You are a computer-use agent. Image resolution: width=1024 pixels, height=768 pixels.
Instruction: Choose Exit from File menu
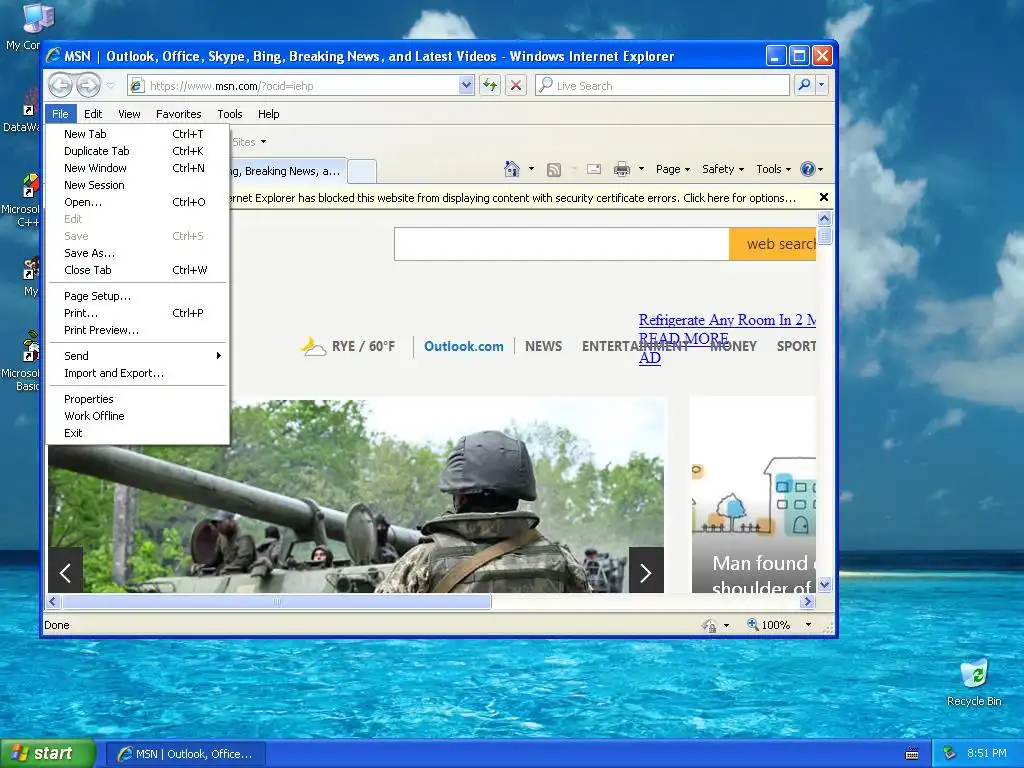coord(138,433)
